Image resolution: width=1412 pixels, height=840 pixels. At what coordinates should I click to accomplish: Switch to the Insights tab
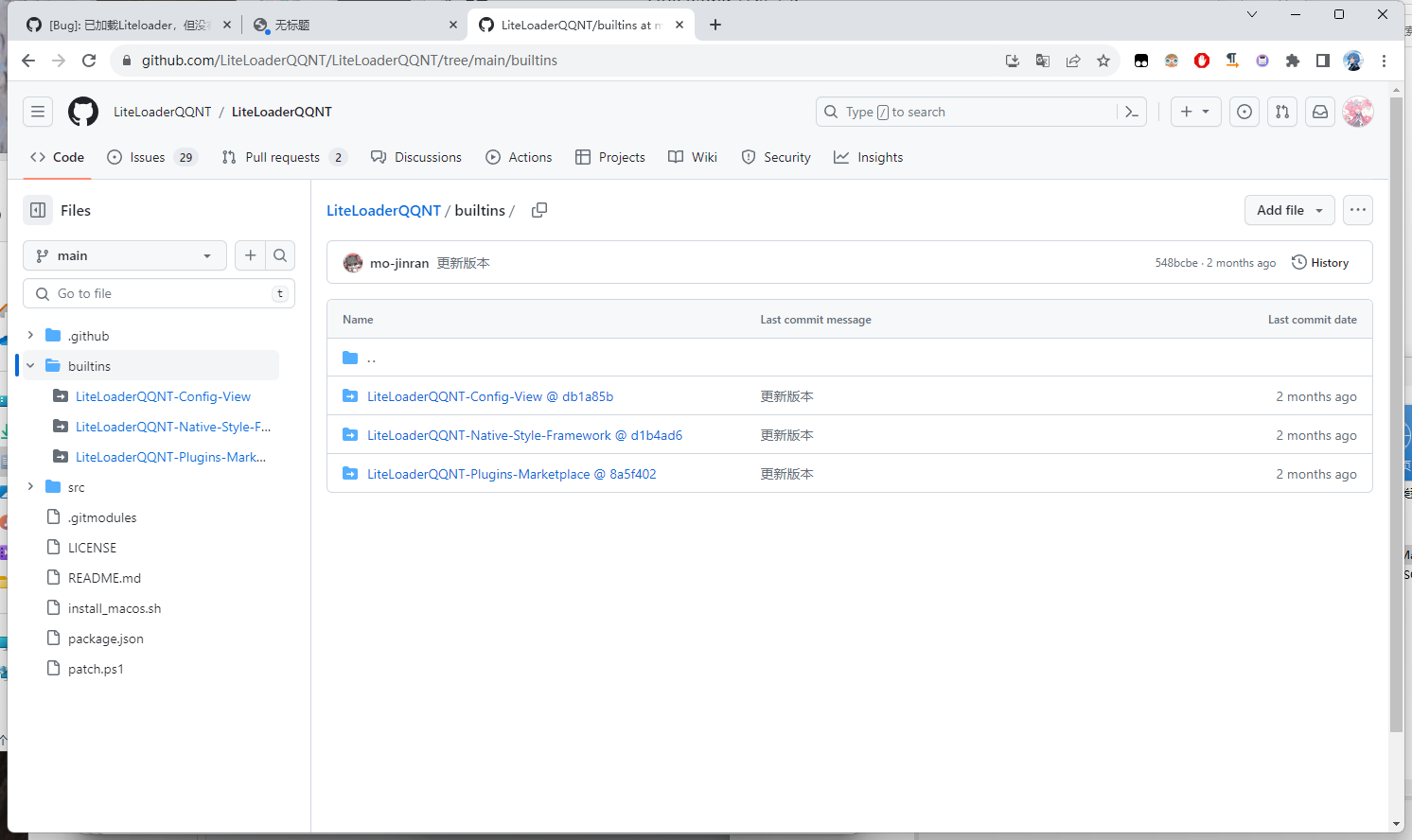coord(869,157)
